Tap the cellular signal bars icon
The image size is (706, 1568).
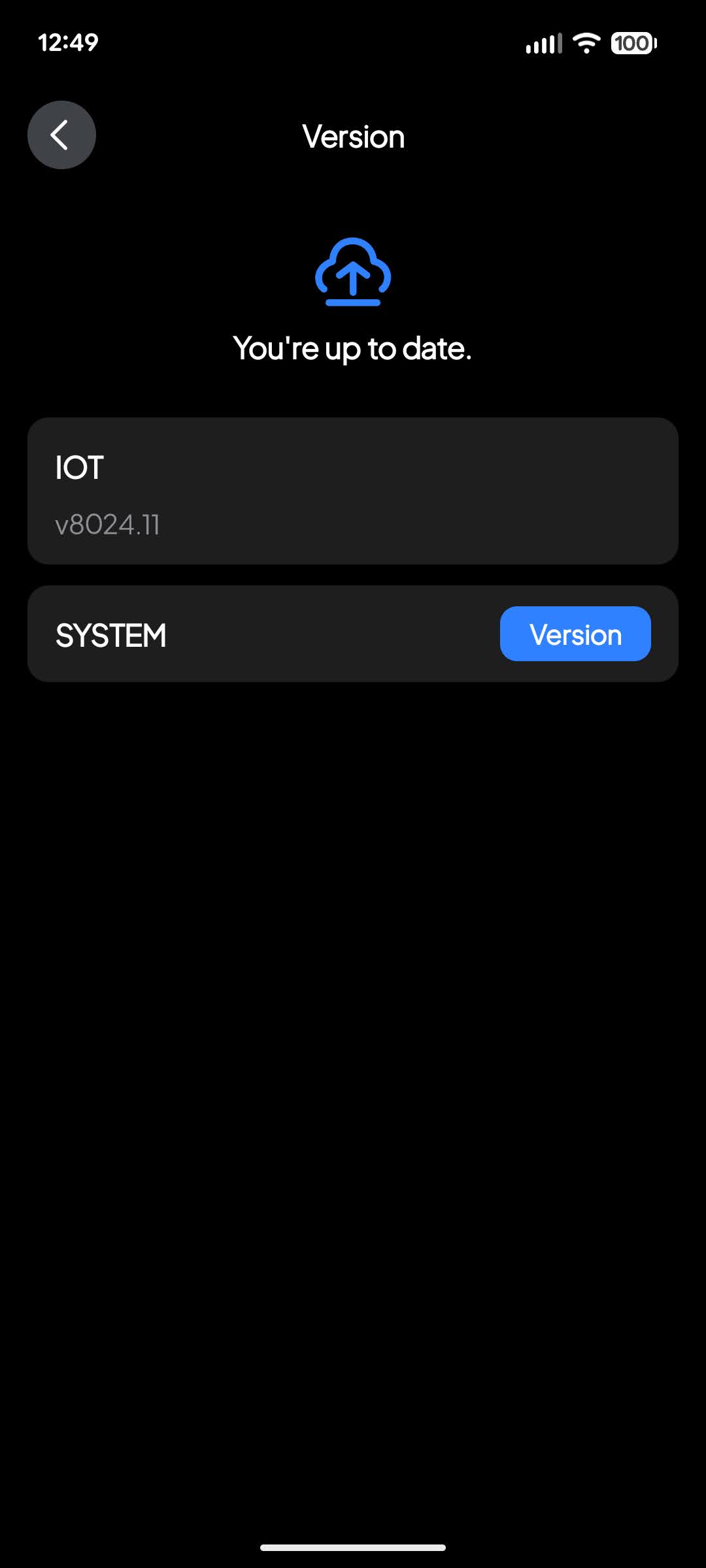click(x=544, y=44)
